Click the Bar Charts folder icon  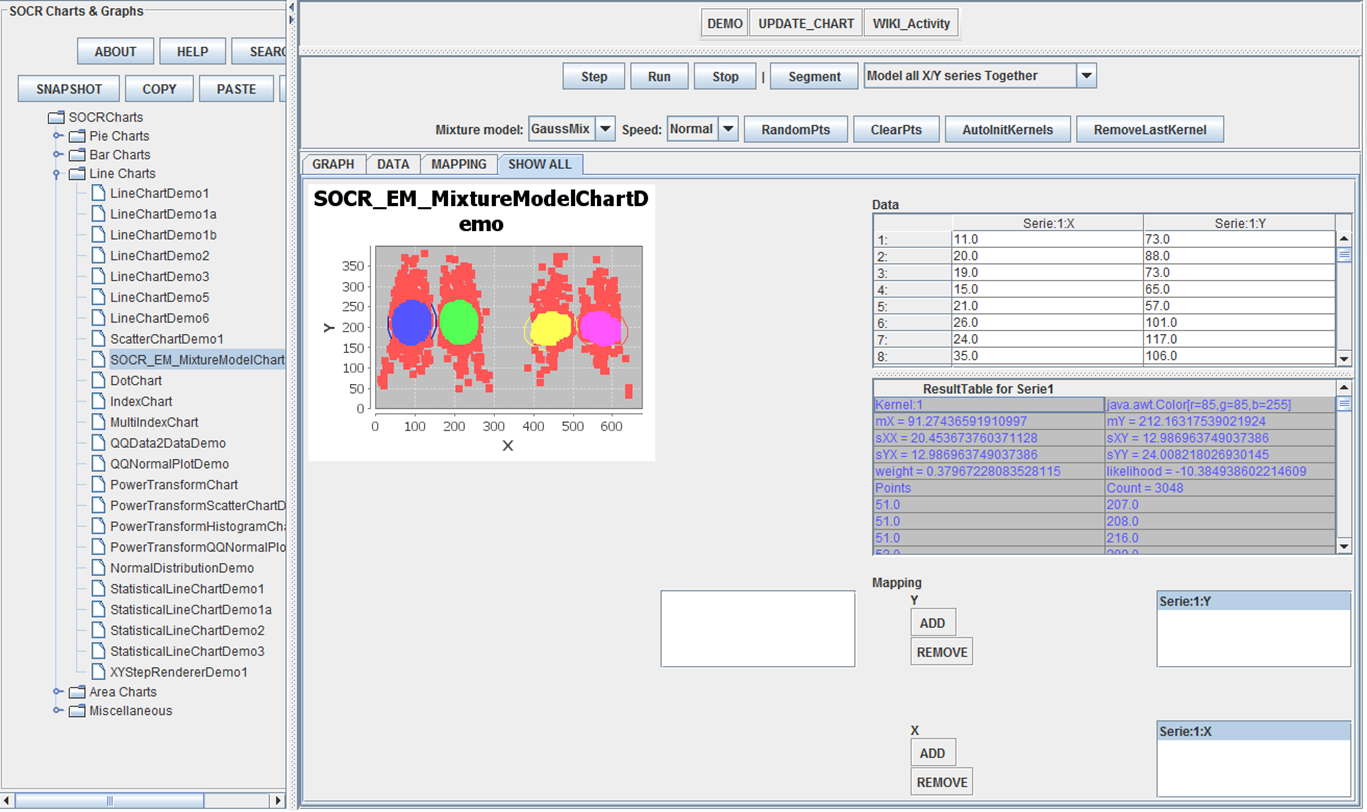77,155
